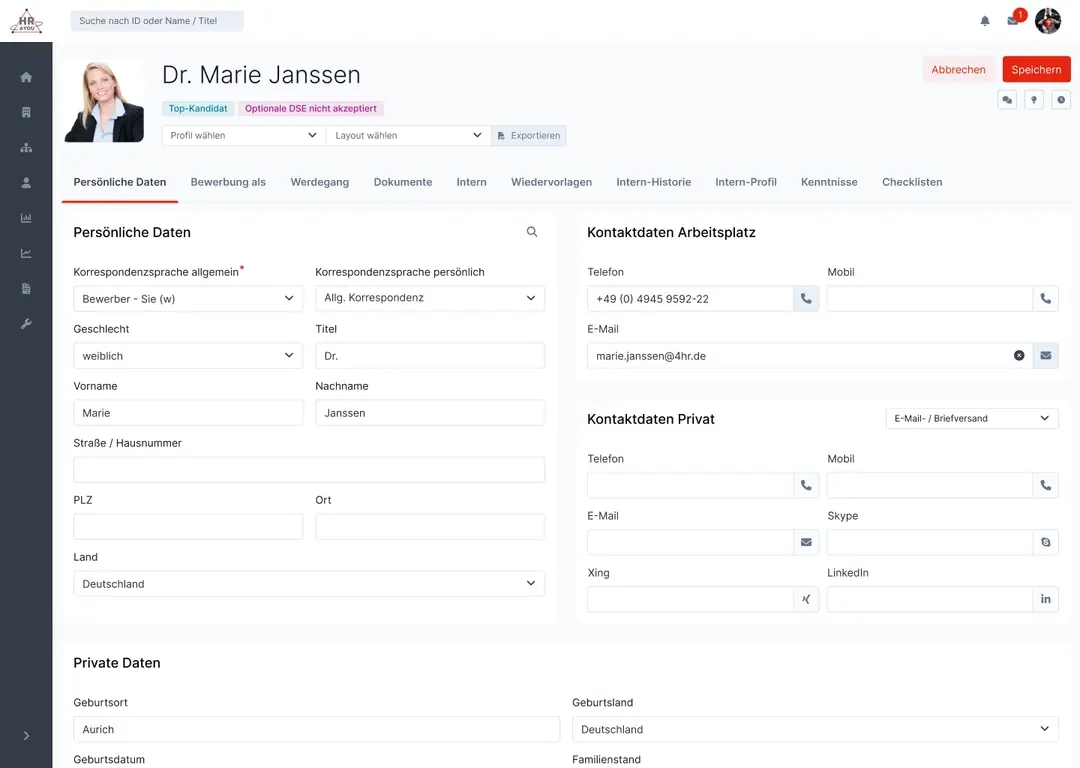1080x768 pixels.
Task: Open the clock history icon below Speichern
Action: tap(1061, 100)
